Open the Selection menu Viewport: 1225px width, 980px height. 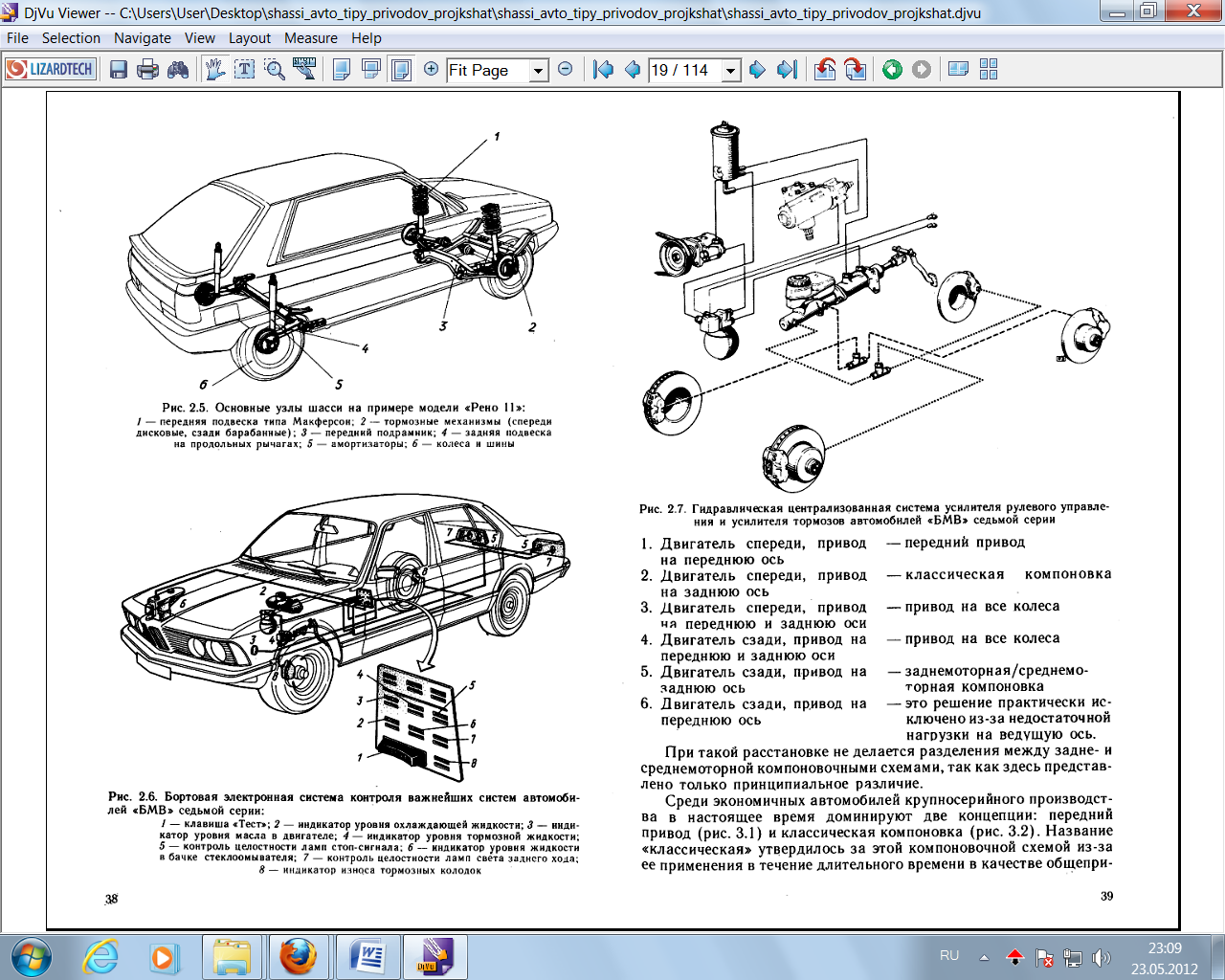71,38
